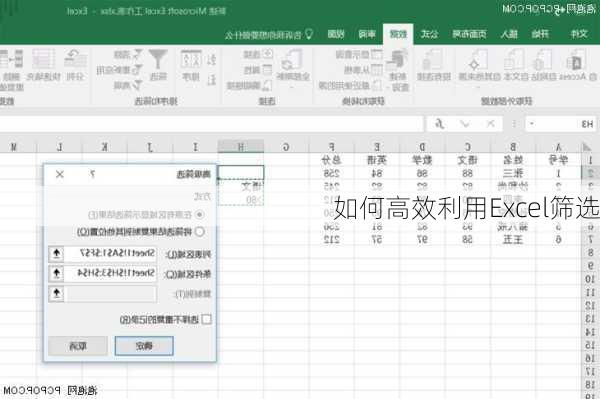Click the formula bar Cancel X icon
Viewport: 600px width, 399px height.
[490, 124]
